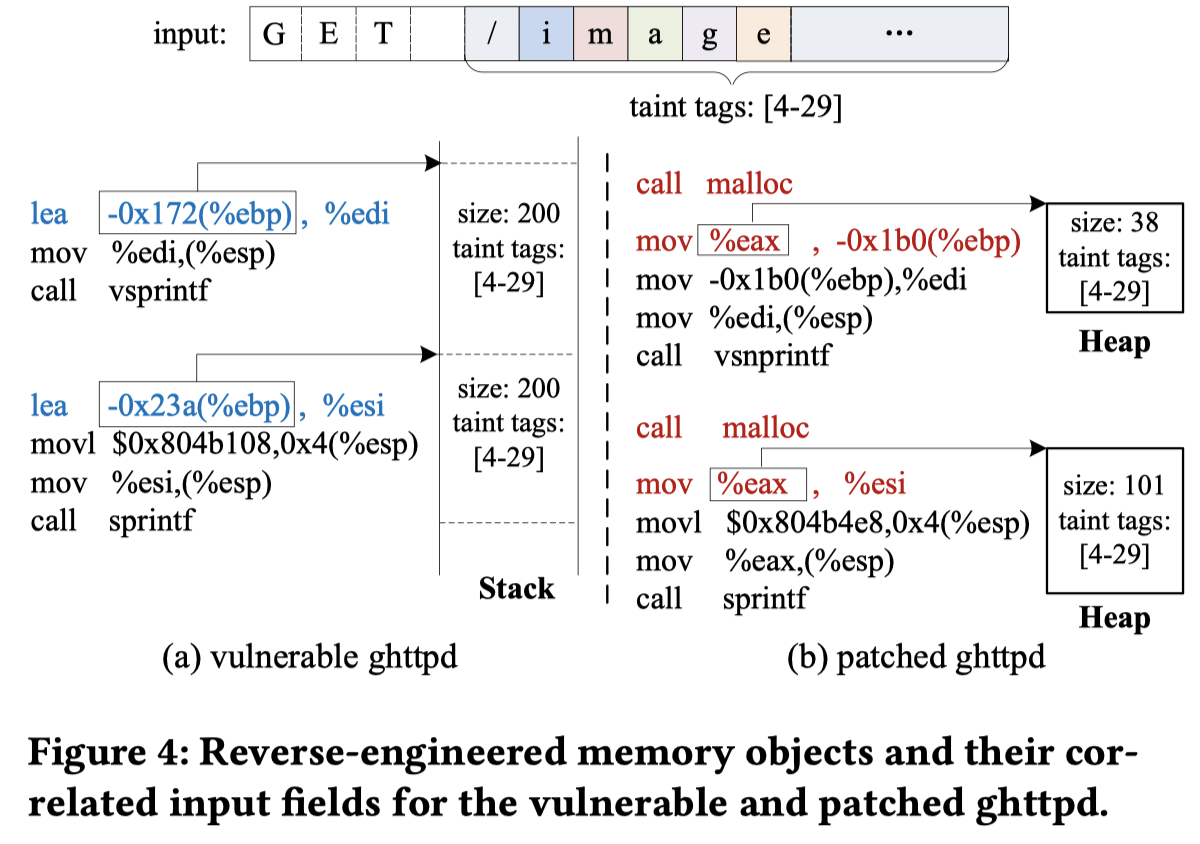Click the letter G in the input row

click(273, 32)
